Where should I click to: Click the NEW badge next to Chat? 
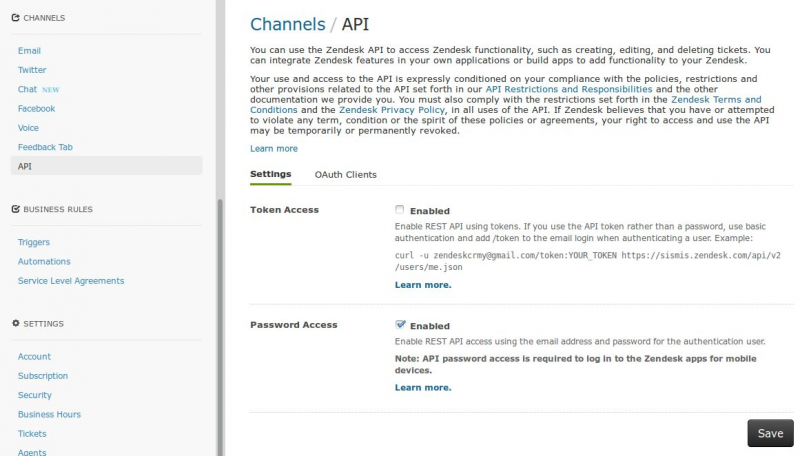click(51, 90)
